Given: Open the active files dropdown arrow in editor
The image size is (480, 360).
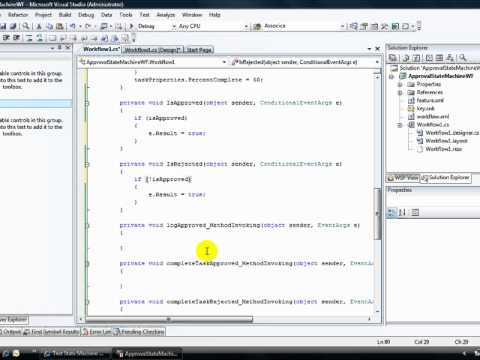Looking at the screenshot, I should click(x=369, y=49).
